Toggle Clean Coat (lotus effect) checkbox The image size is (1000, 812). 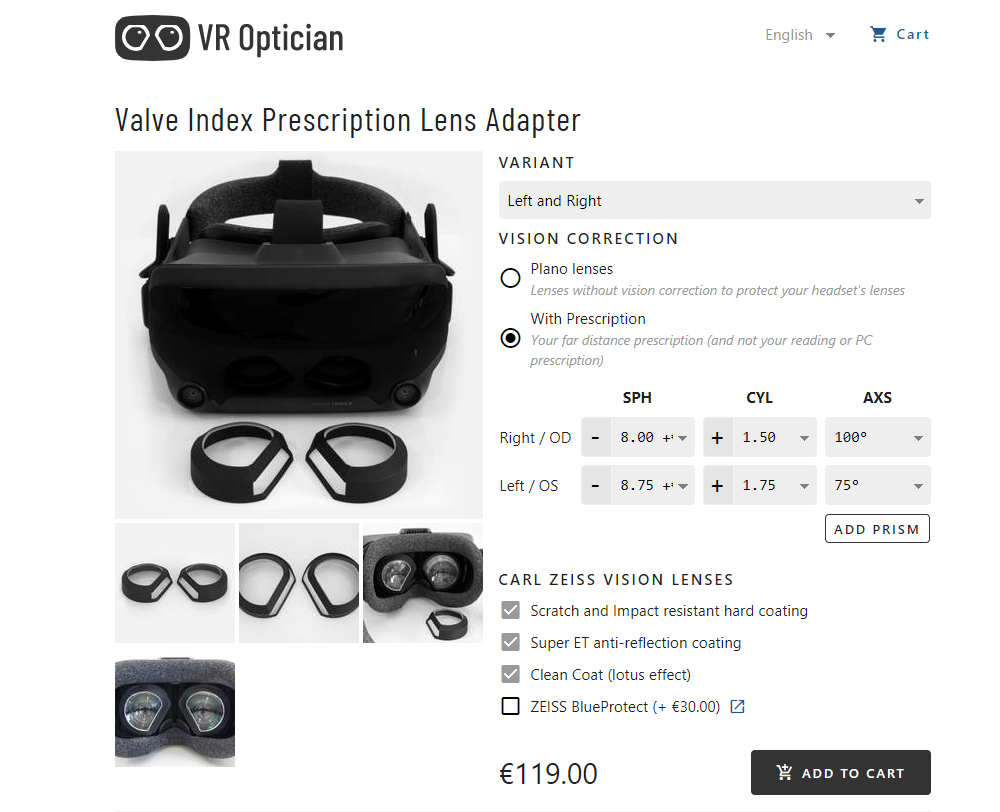[x=510, y=674]
